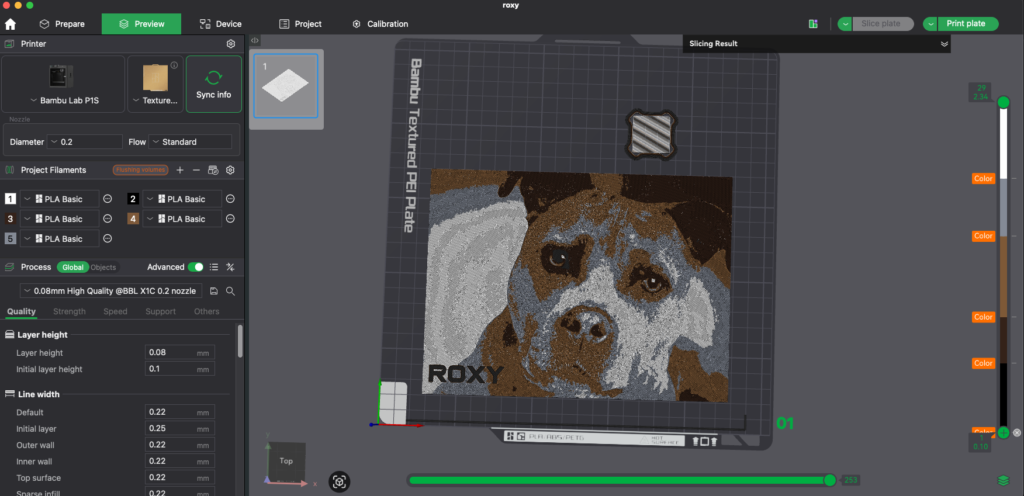
Task: Click the compare presets icon
Action: coord(230,267)
